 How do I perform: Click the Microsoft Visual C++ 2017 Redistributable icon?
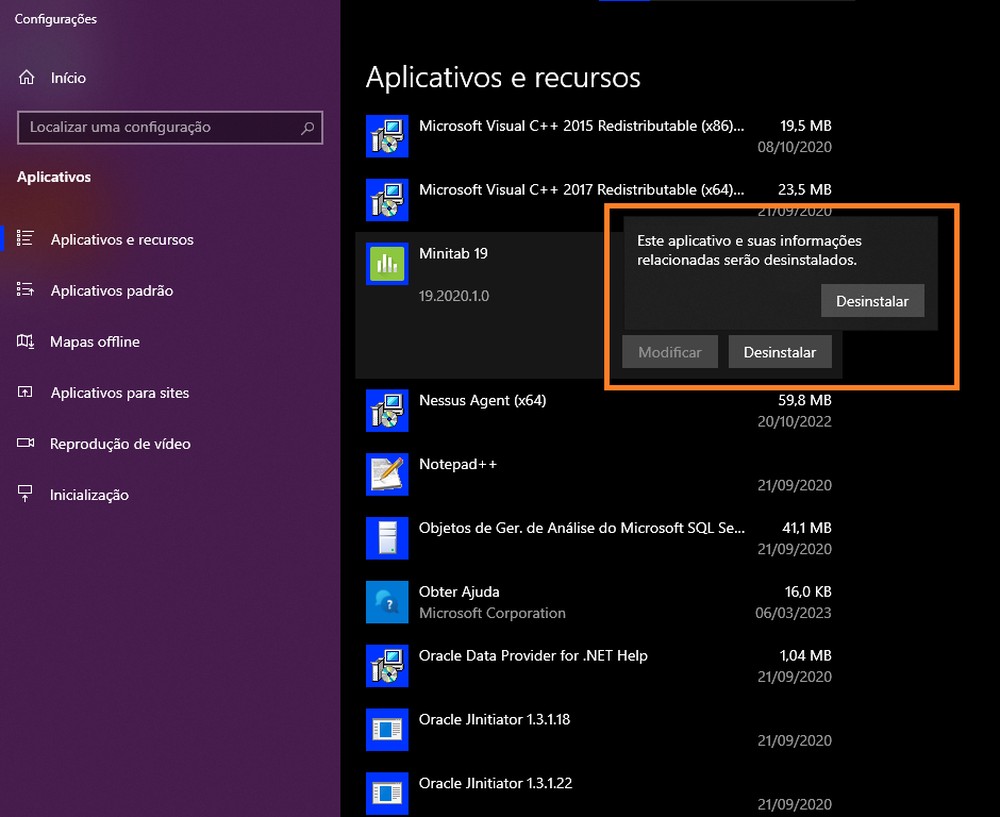tap(387, 200)
